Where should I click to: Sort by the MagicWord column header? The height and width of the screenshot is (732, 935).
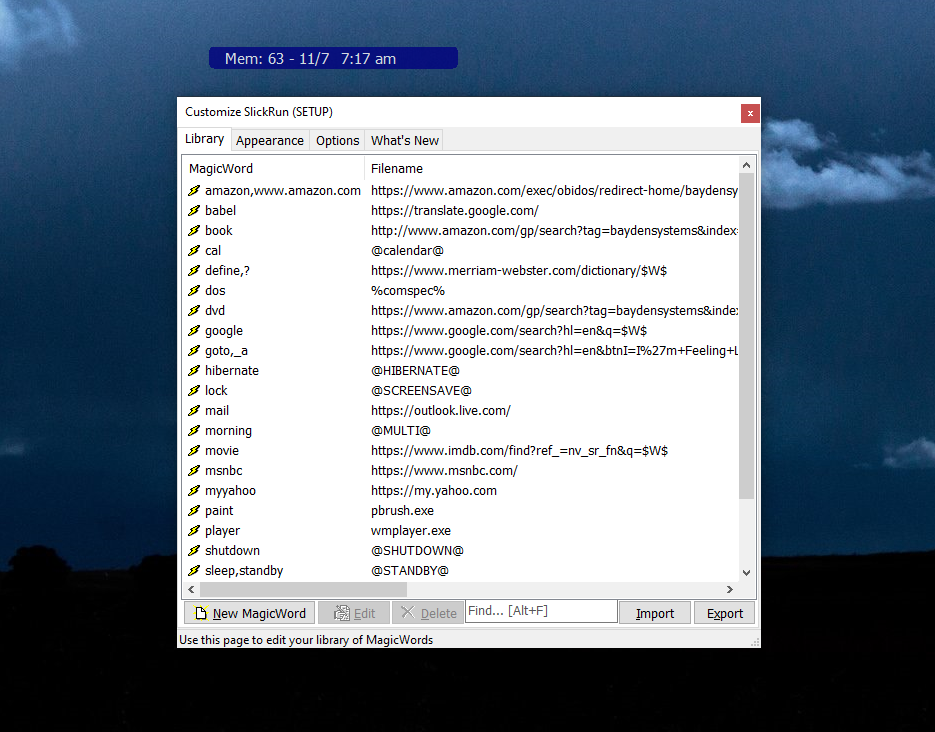point(273,169)
